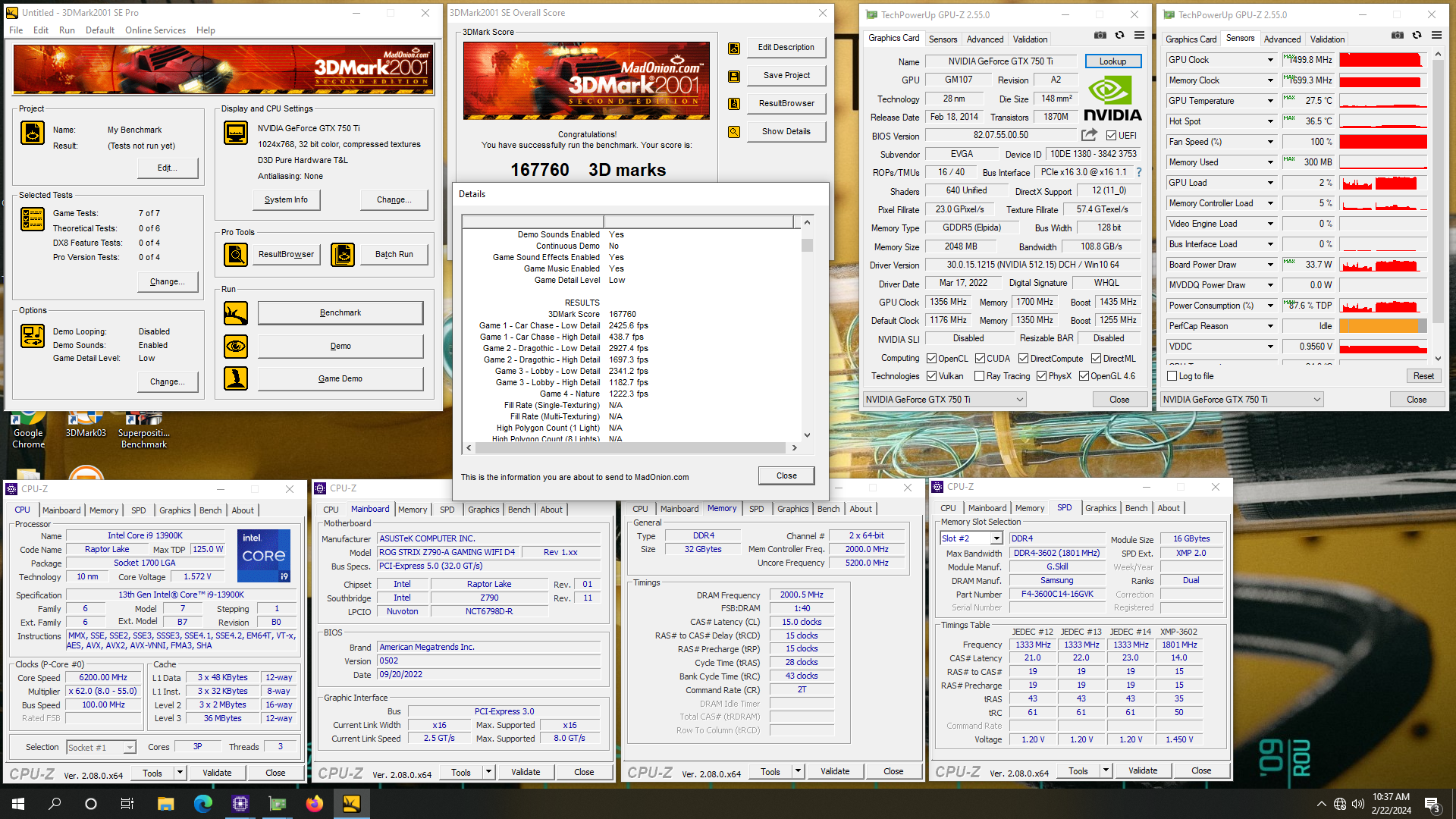
Task: Open the Default menu in 3DMark2001
Action: pos(100,30)
